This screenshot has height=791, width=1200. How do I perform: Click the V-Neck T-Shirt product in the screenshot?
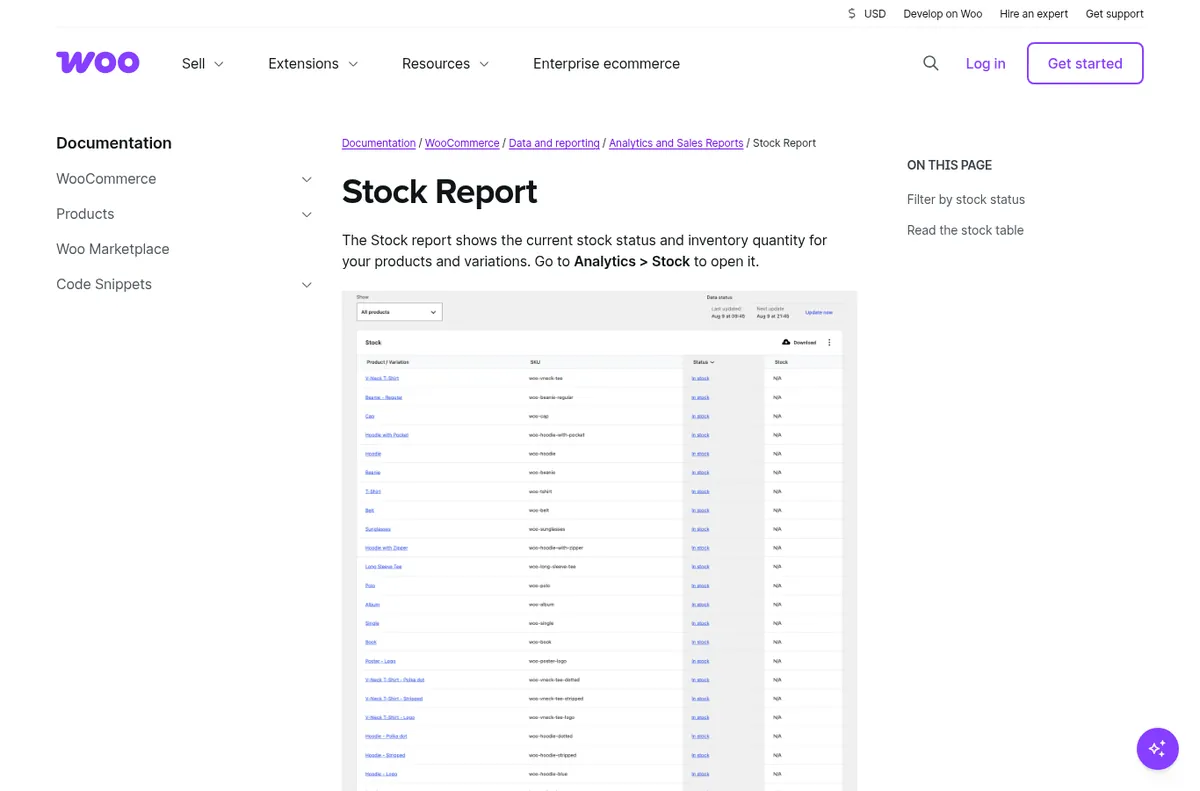click(382, 378)
